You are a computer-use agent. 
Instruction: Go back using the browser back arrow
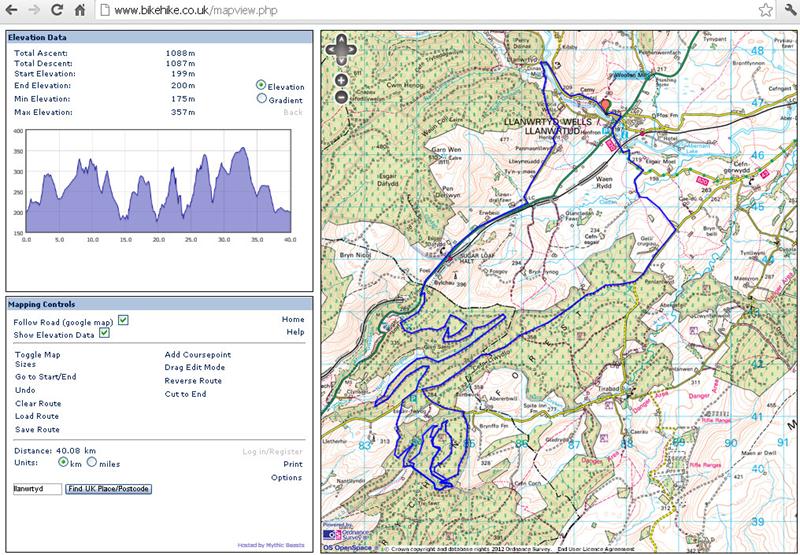coord(12,11)
